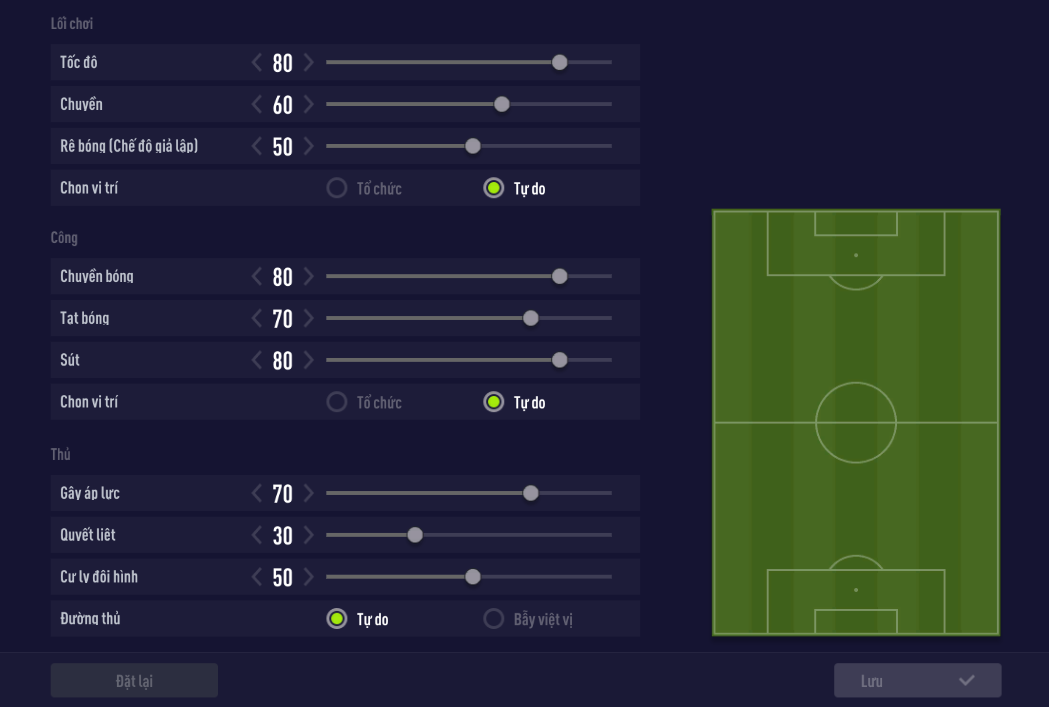
Task: Choose Bẫy việt vị for Đường thủ
Action: pyautogui.click(x=493, y=619)
